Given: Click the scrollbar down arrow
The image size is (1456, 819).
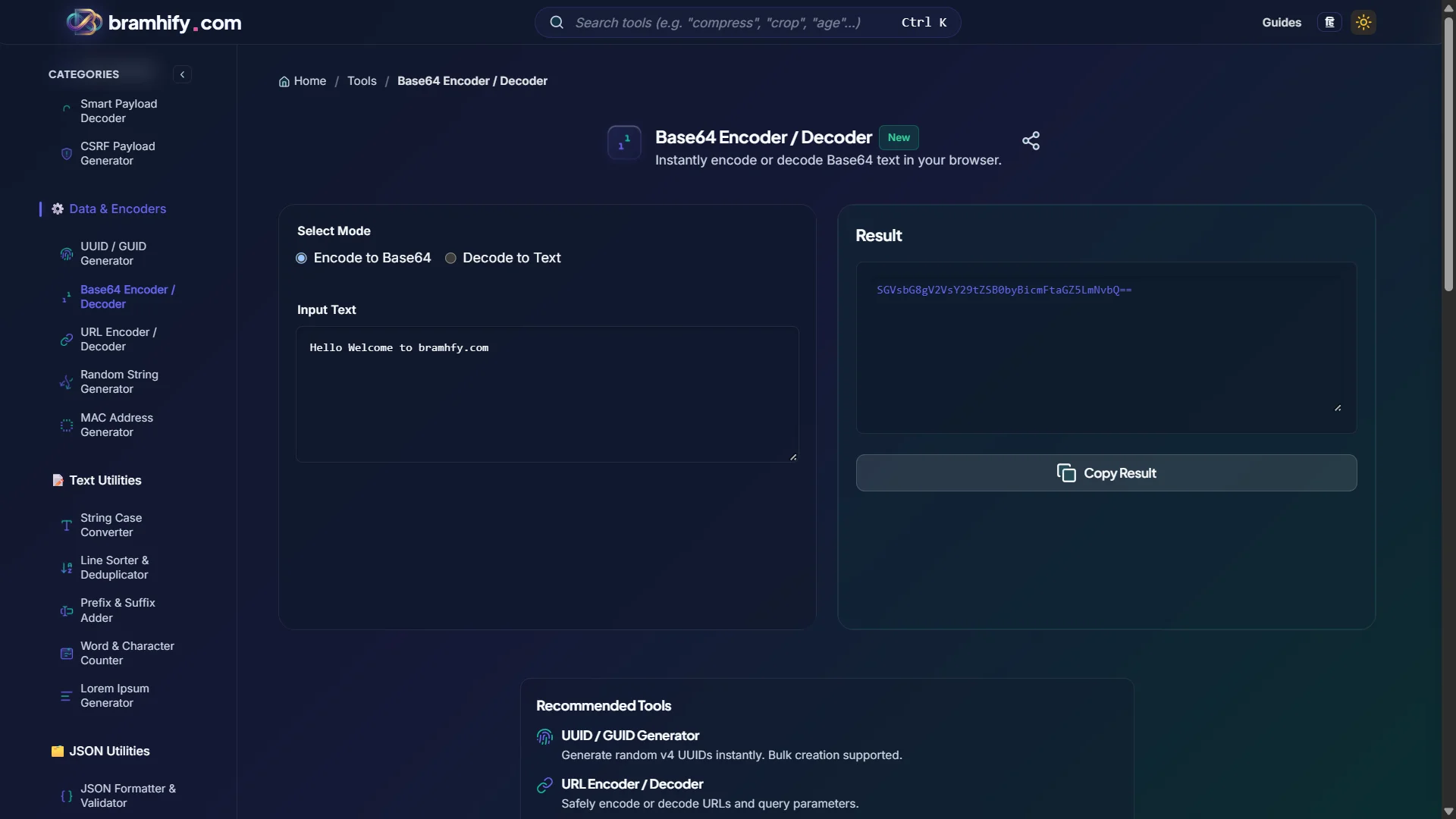Looking at the screenshot, I should [1448, 811].
